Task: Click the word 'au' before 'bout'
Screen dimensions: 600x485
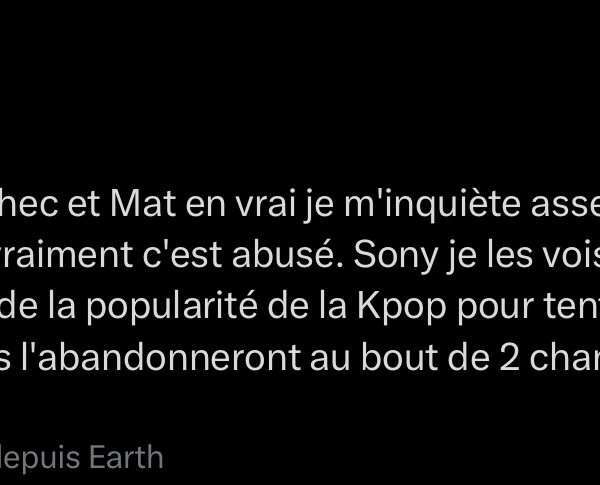Action: (330, 361)
